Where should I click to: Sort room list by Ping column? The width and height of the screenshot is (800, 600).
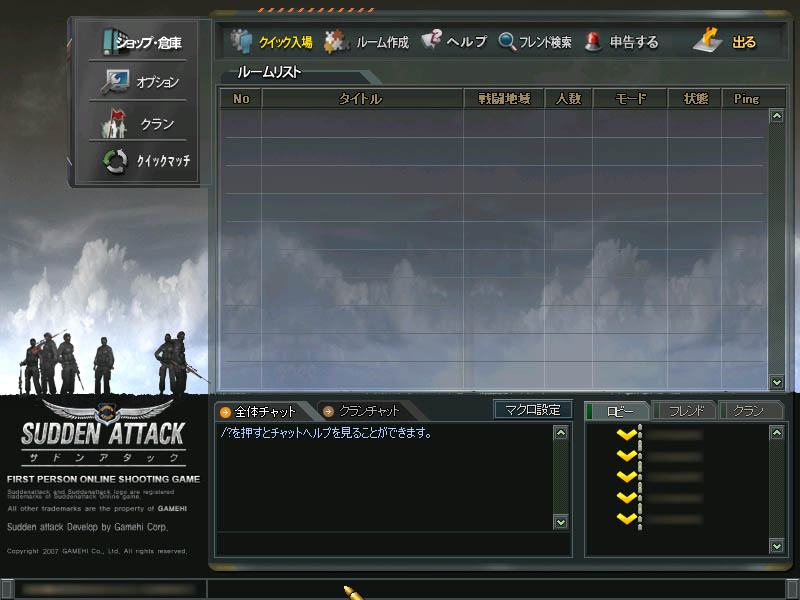click(746, 98)
